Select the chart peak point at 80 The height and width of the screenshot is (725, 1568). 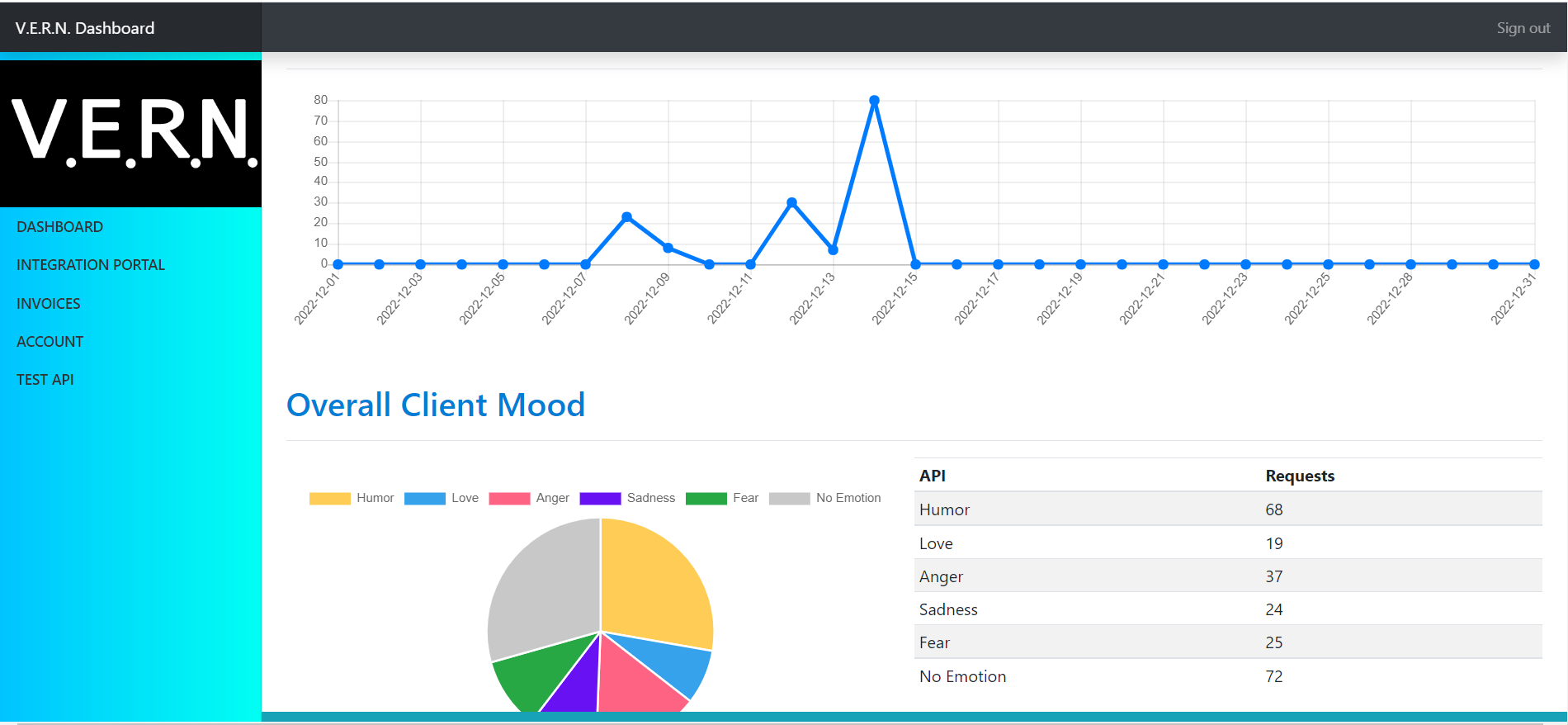pos(874,101)
